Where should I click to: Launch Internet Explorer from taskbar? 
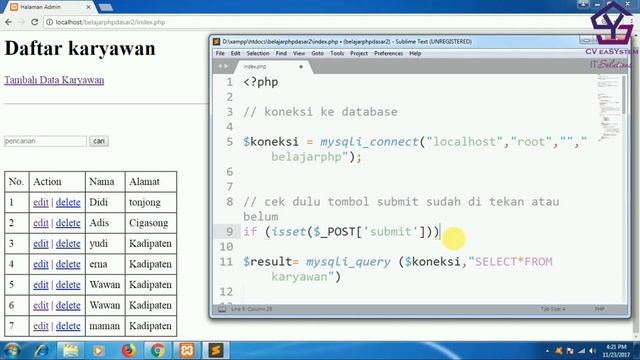click(41, 351)
